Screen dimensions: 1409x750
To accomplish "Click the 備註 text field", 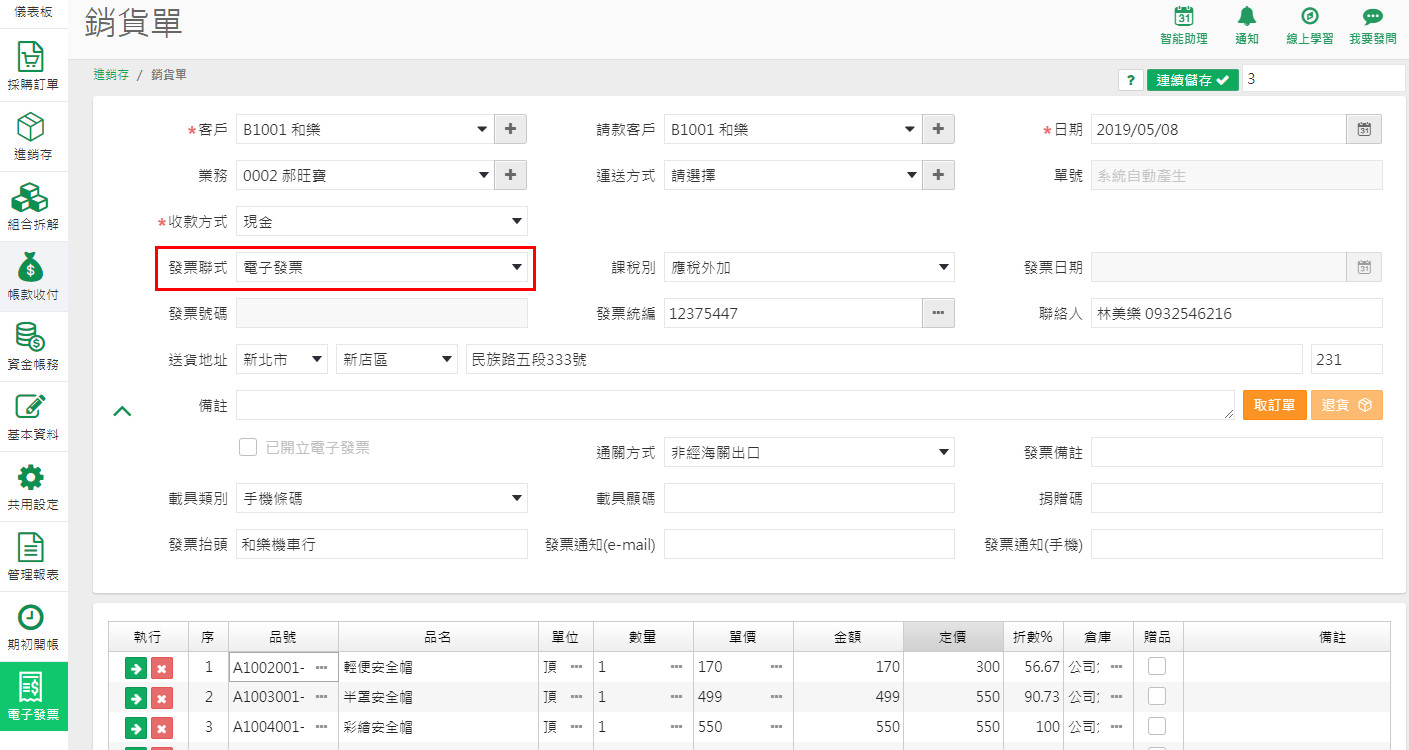I will point(735,405).
